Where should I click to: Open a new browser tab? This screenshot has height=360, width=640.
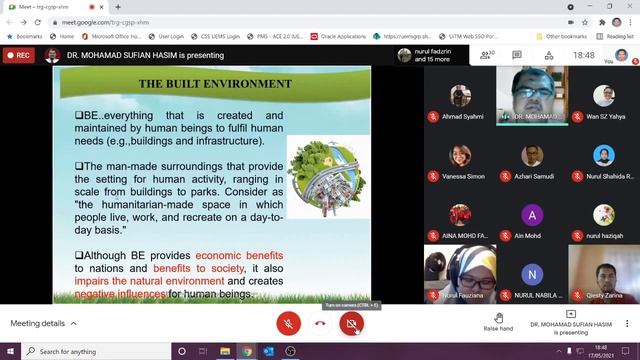pos(118,7)
